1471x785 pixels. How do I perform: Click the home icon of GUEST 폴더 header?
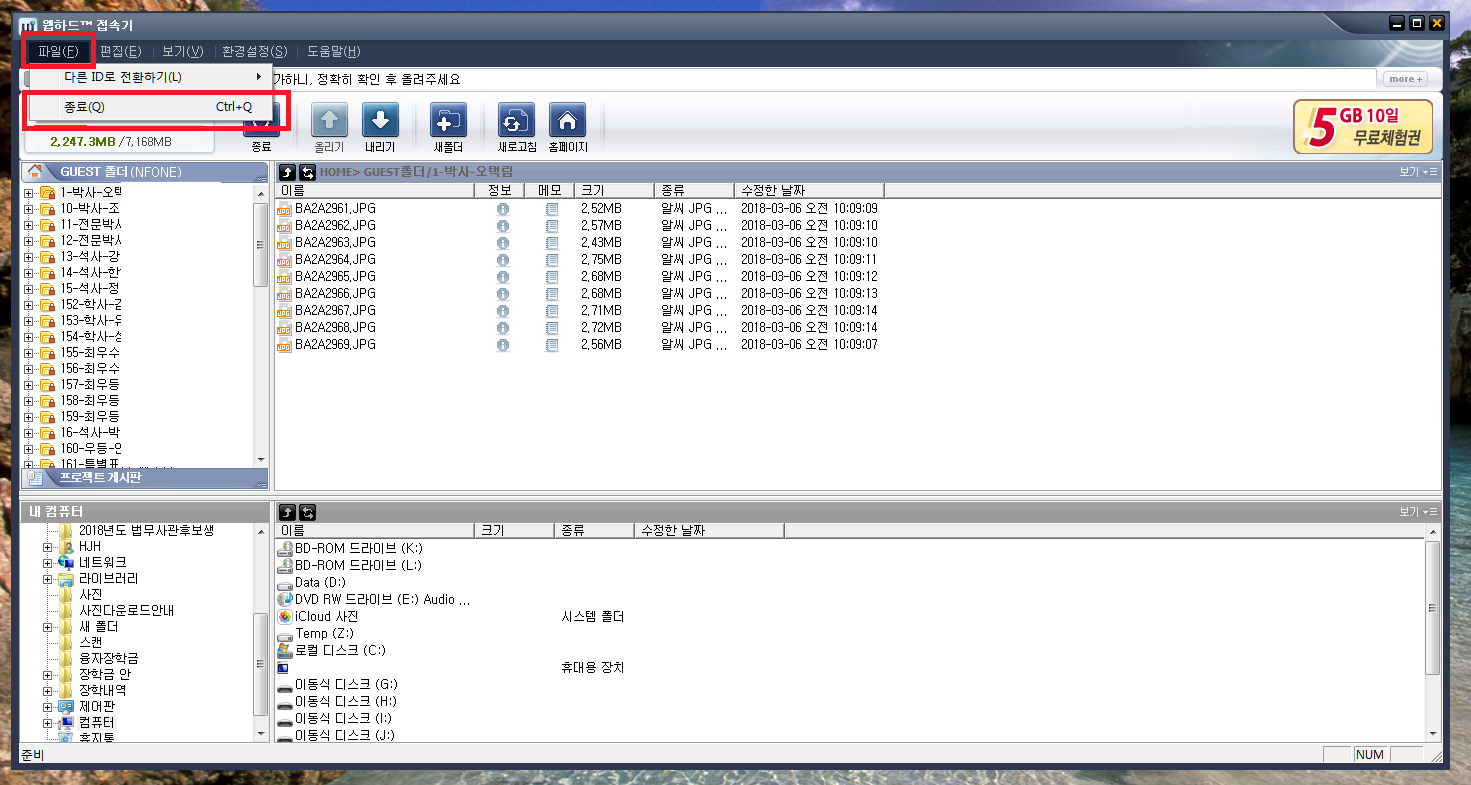(35, 172)
